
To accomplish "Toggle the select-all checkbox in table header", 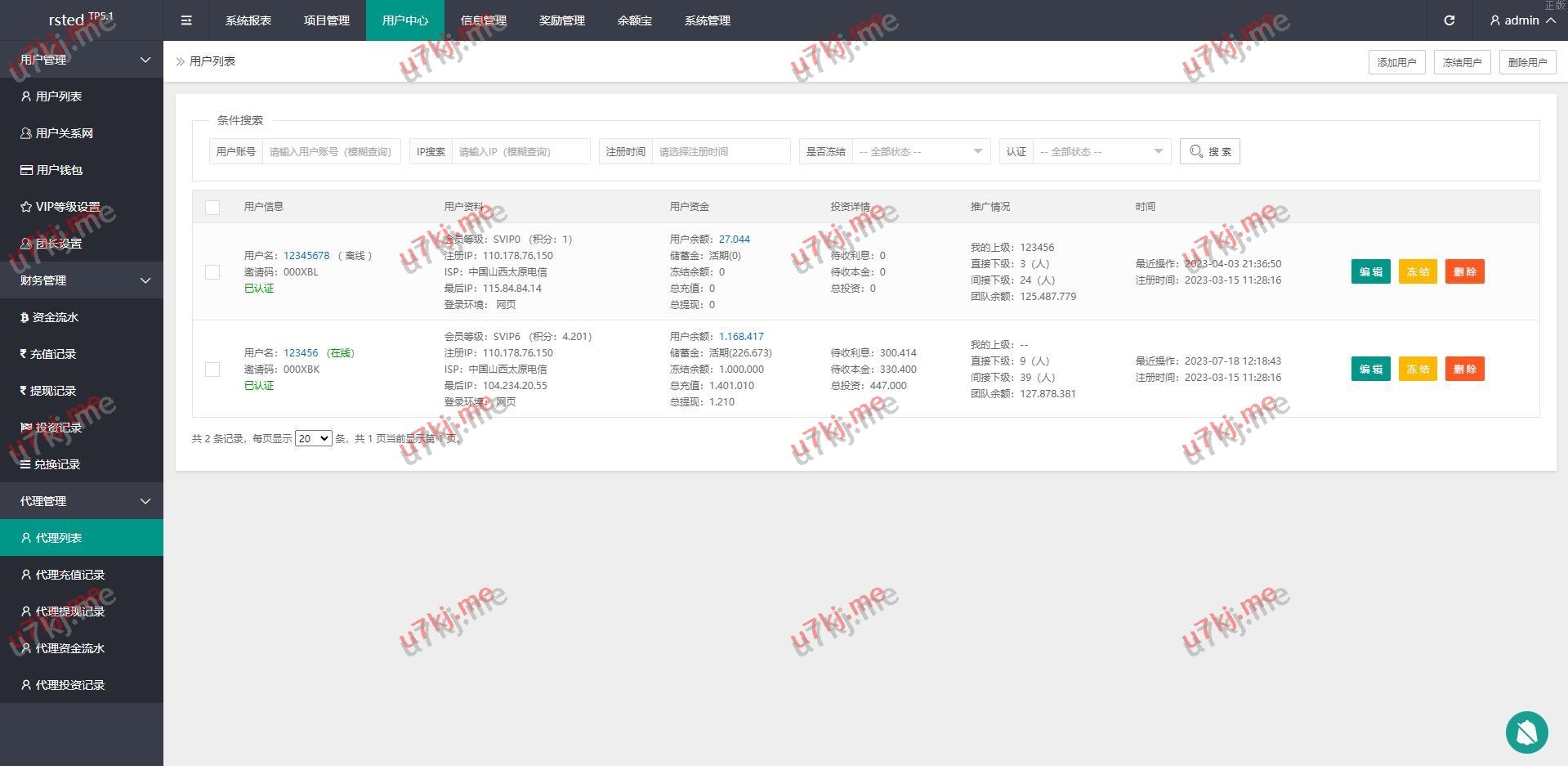I will [212, 207].
